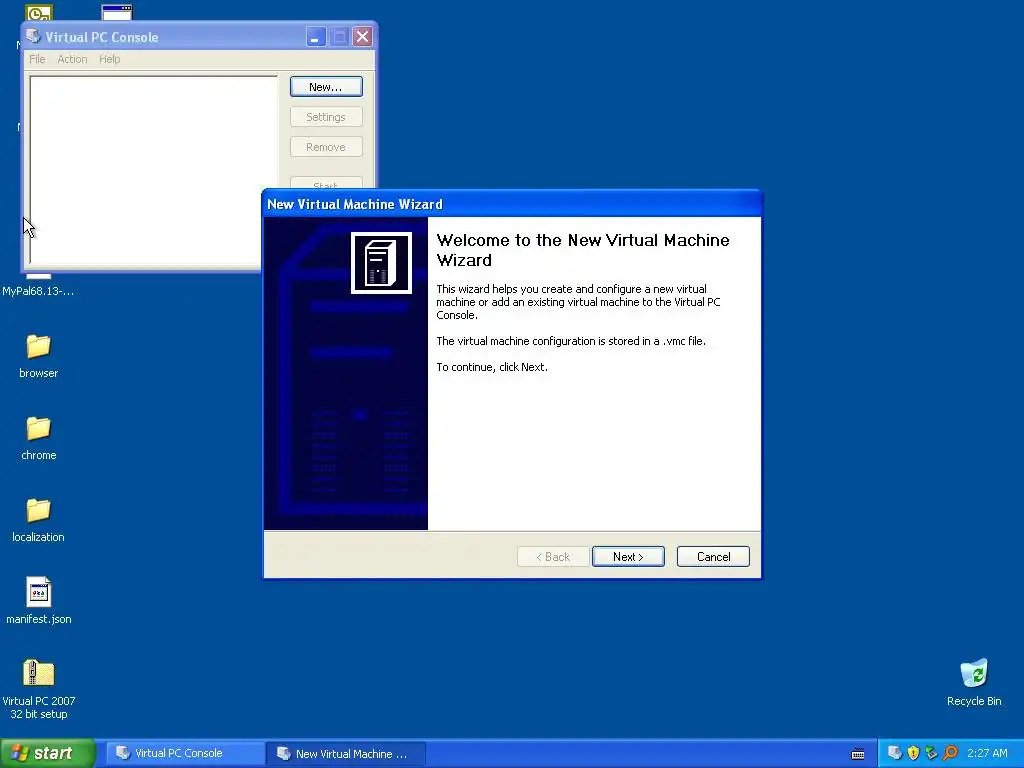
Task: Click the partly hidden Start button in Virtual PC Console
Action: 326,184
